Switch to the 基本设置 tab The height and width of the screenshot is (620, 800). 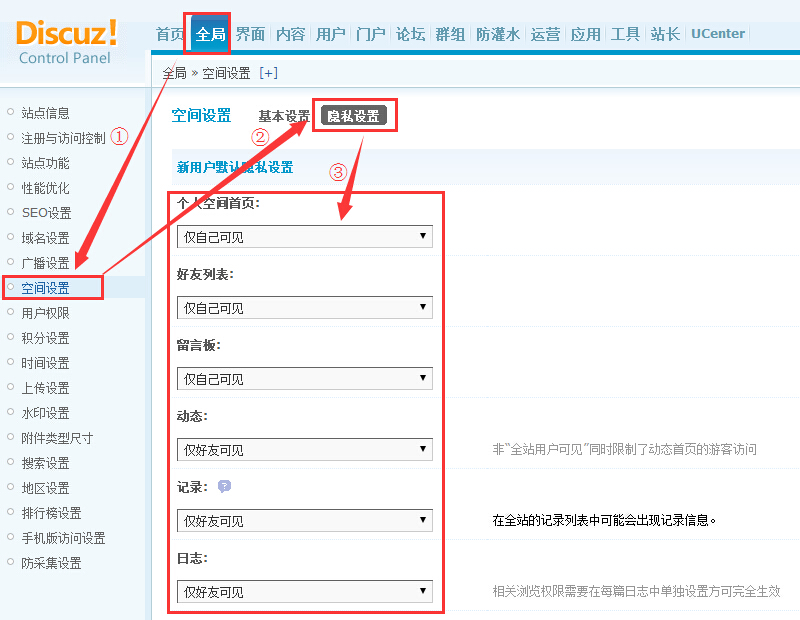284,116
